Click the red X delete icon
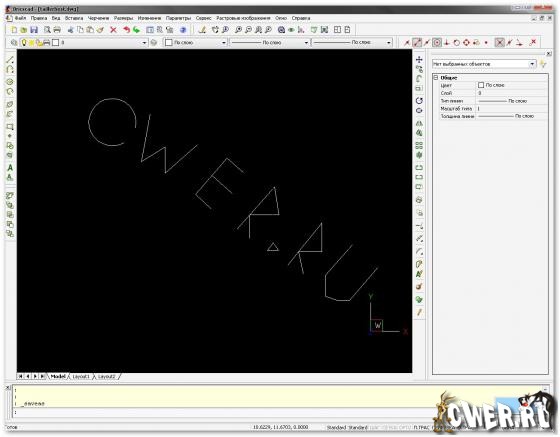 click(113, 30)
